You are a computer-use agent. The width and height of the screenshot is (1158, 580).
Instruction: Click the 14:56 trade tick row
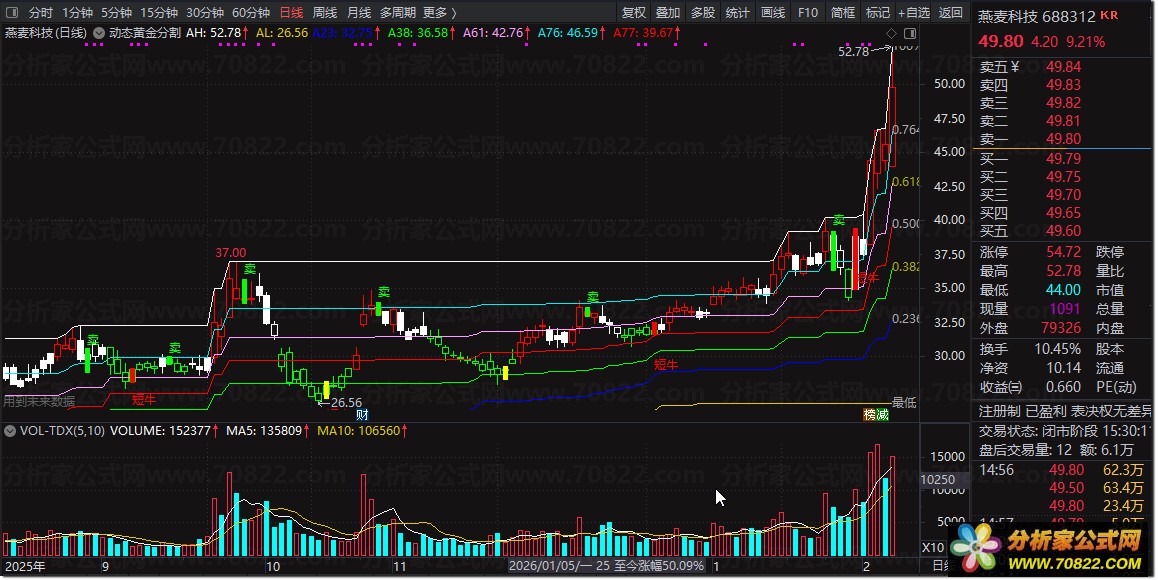pyautogui.click(x=1061, y=470)
